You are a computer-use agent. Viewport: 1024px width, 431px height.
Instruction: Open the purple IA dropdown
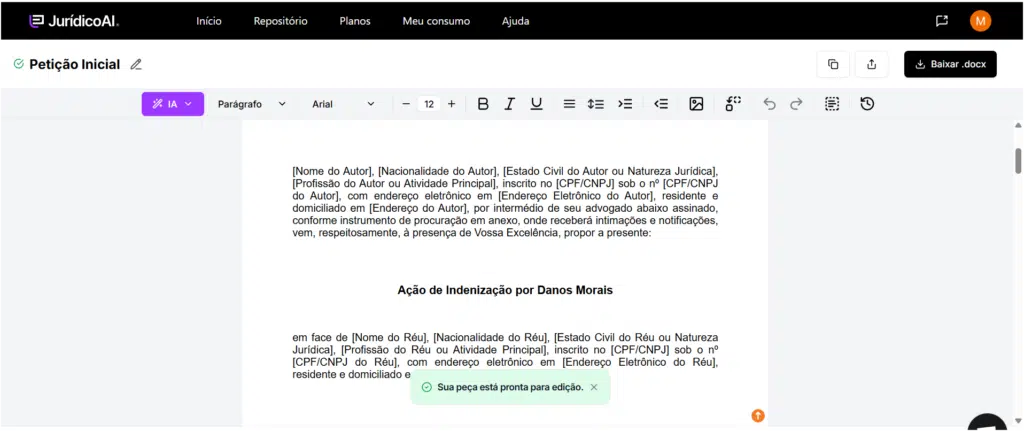pyautogui.click(x=172, y=104)
